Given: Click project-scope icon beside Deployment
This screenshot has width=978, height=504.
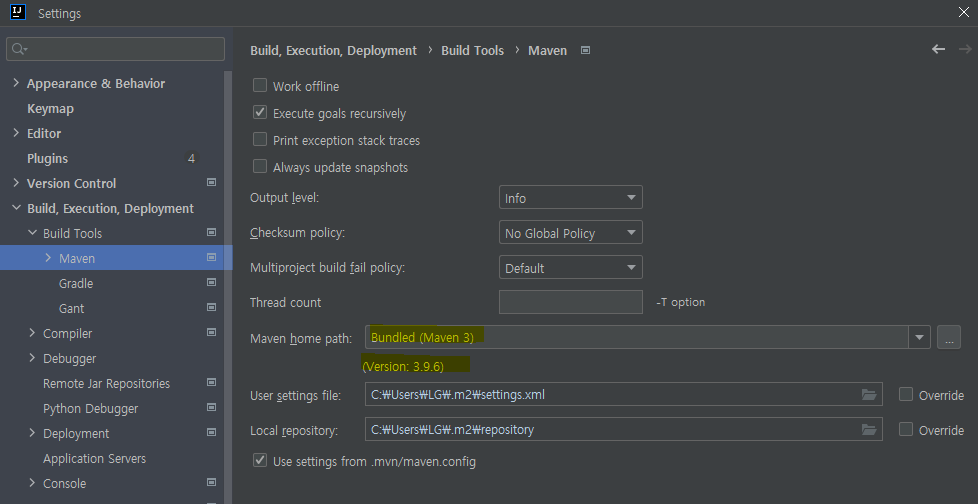Looking at the screenshot, I should [211, 432].
